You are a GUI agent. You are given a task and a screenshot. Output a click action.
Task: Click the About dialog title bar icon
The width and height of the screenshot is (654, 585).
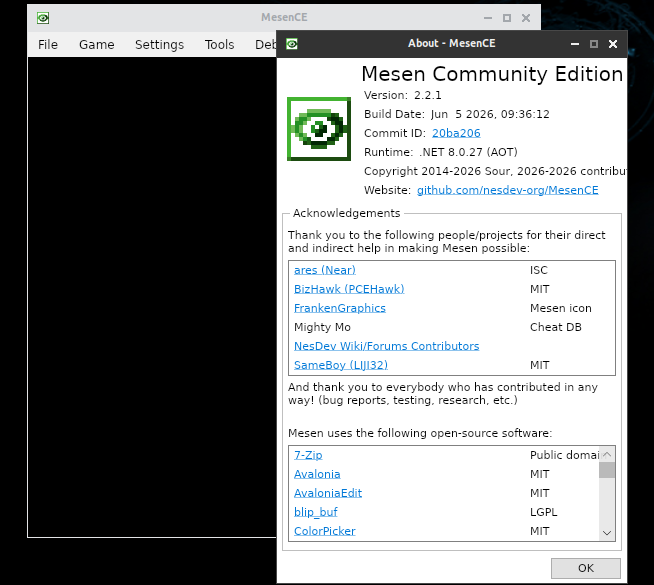(292, 44)
